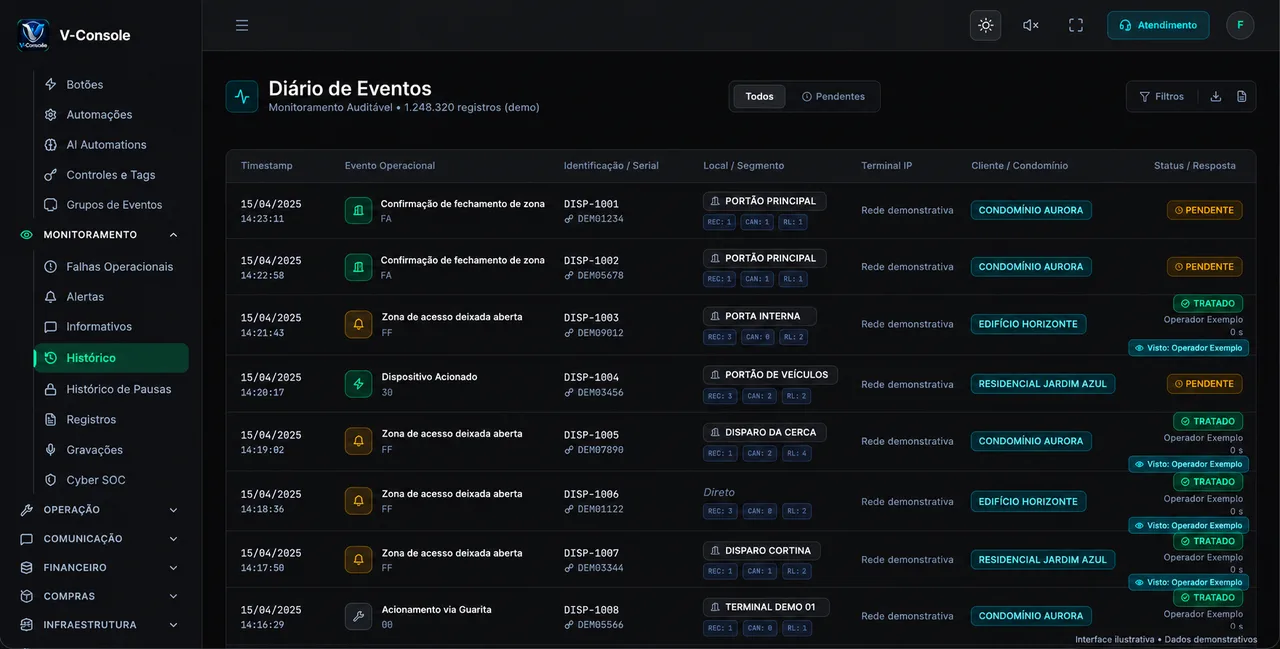Click EDIFÍCIO HORIZONTE tag for DISP-1003
This screenshot has height=649, width=1280.
(x=1028, y=324)
